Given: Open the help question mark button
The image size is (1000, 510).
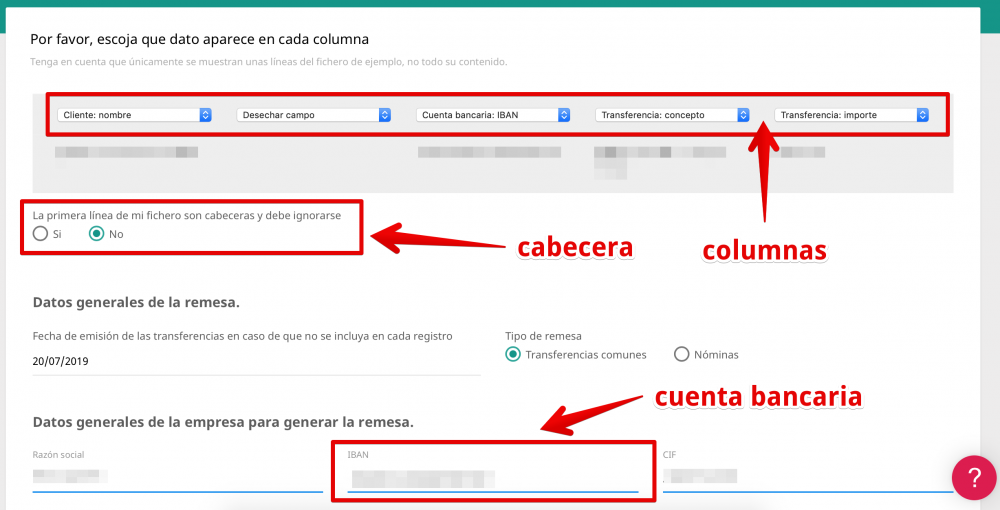Looking at the screenshot, I should coord(972,477).
